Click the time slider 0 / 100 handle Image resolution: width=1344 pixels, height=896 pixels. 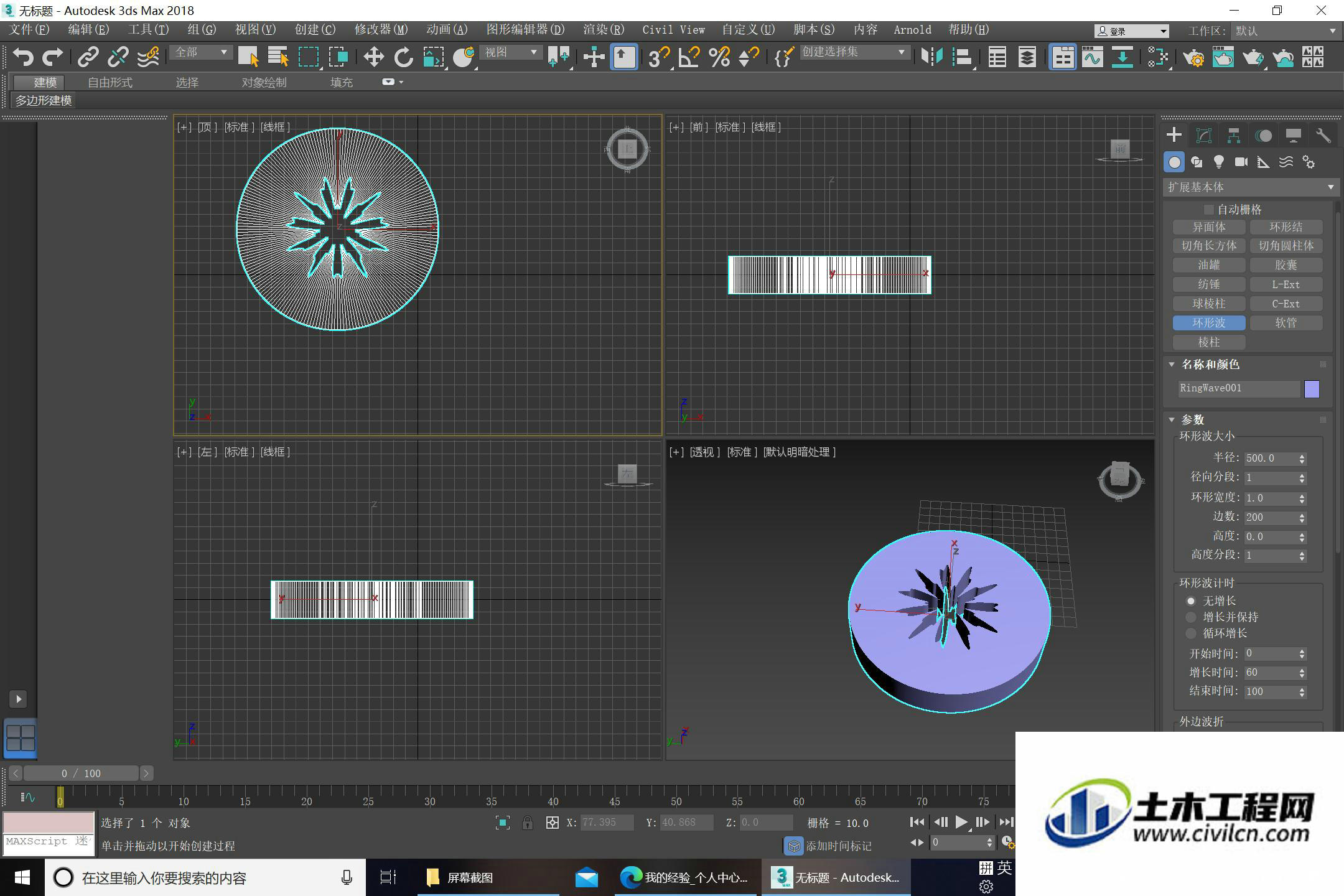click(81, 773)
